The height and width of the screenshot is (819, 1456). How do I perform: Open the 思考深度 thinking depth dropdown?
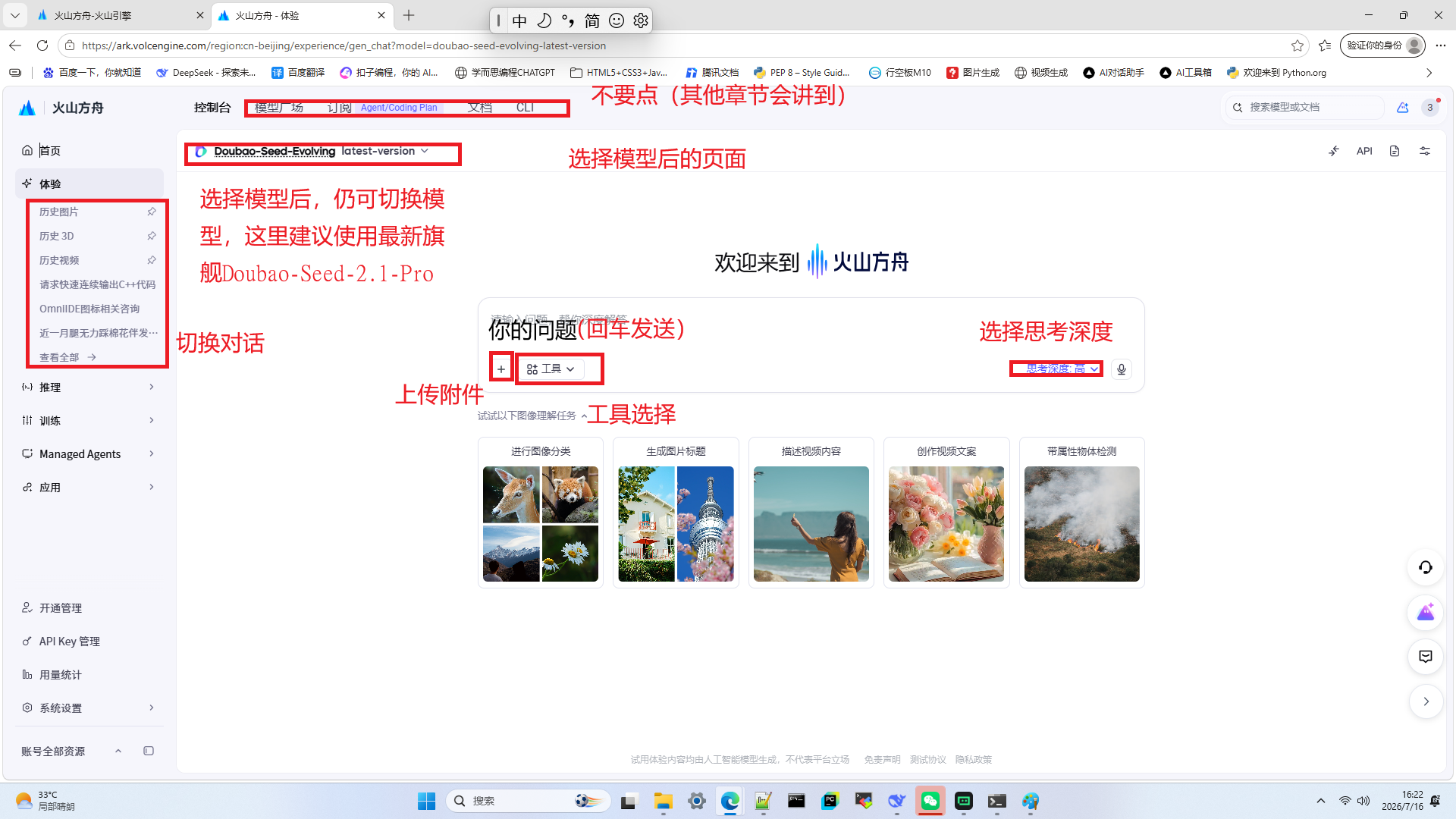[1062, 369]
